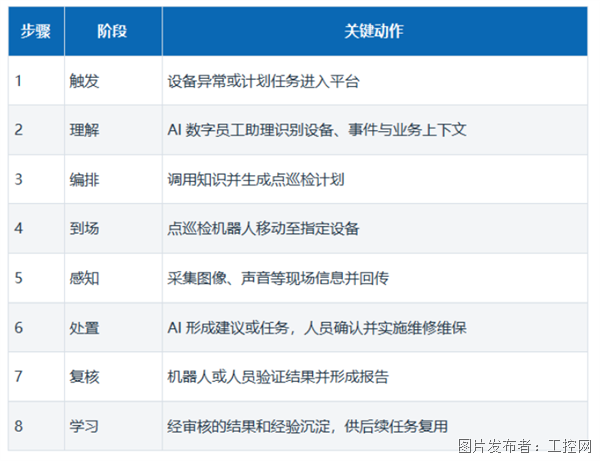Select the step number 2 cell
The height and width of the screenshot is (461, 600).
pos(36,130)
